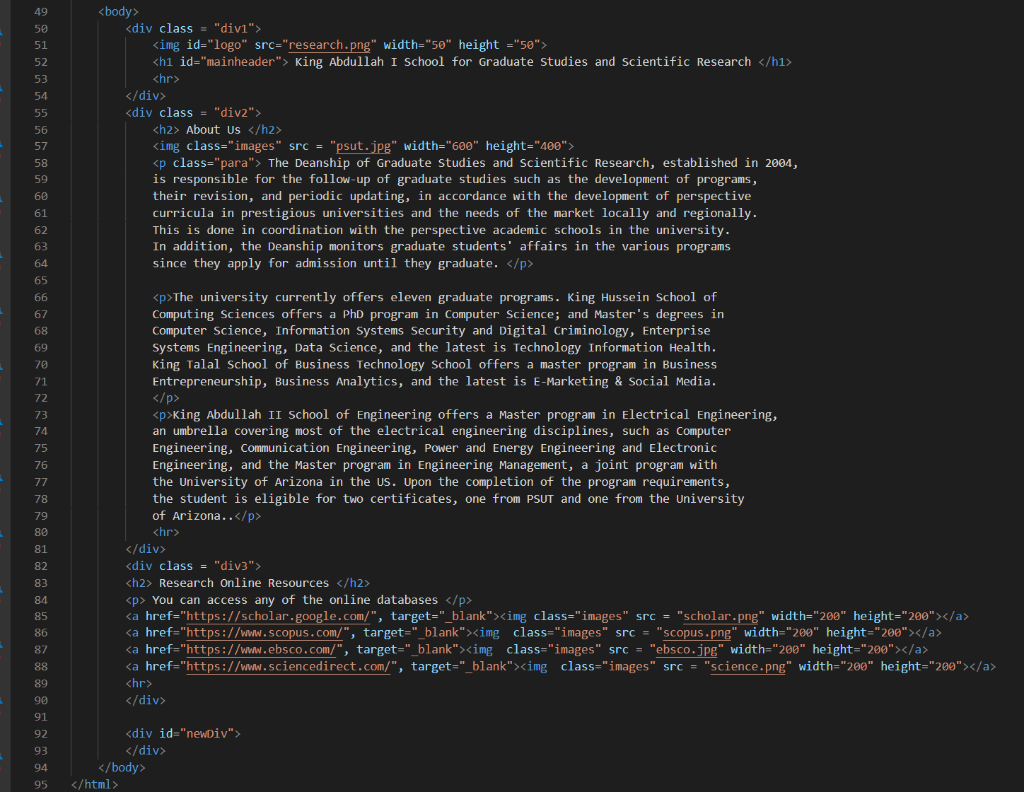The image size is (1024, 792).
Task: Follow the https://www.ebsco.com/ href link
Action: (x=262, y=650)
